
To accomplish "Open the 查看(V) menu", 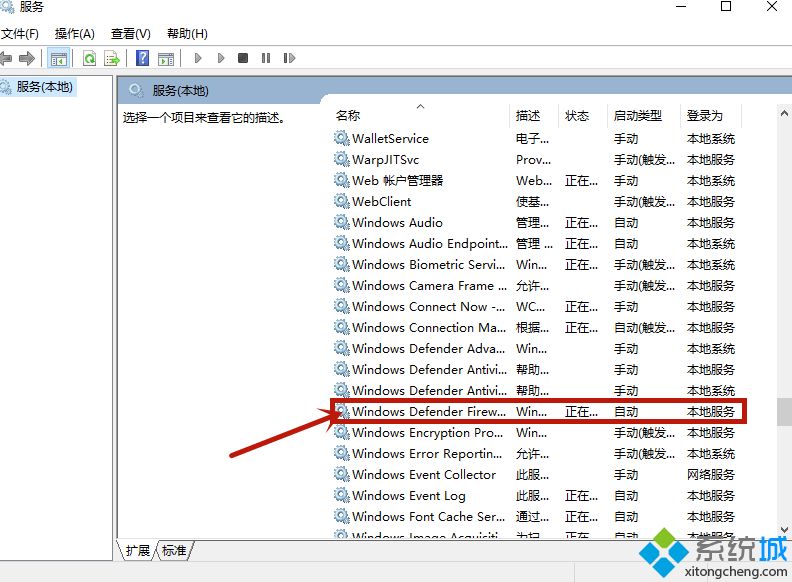I will point(131,34).
